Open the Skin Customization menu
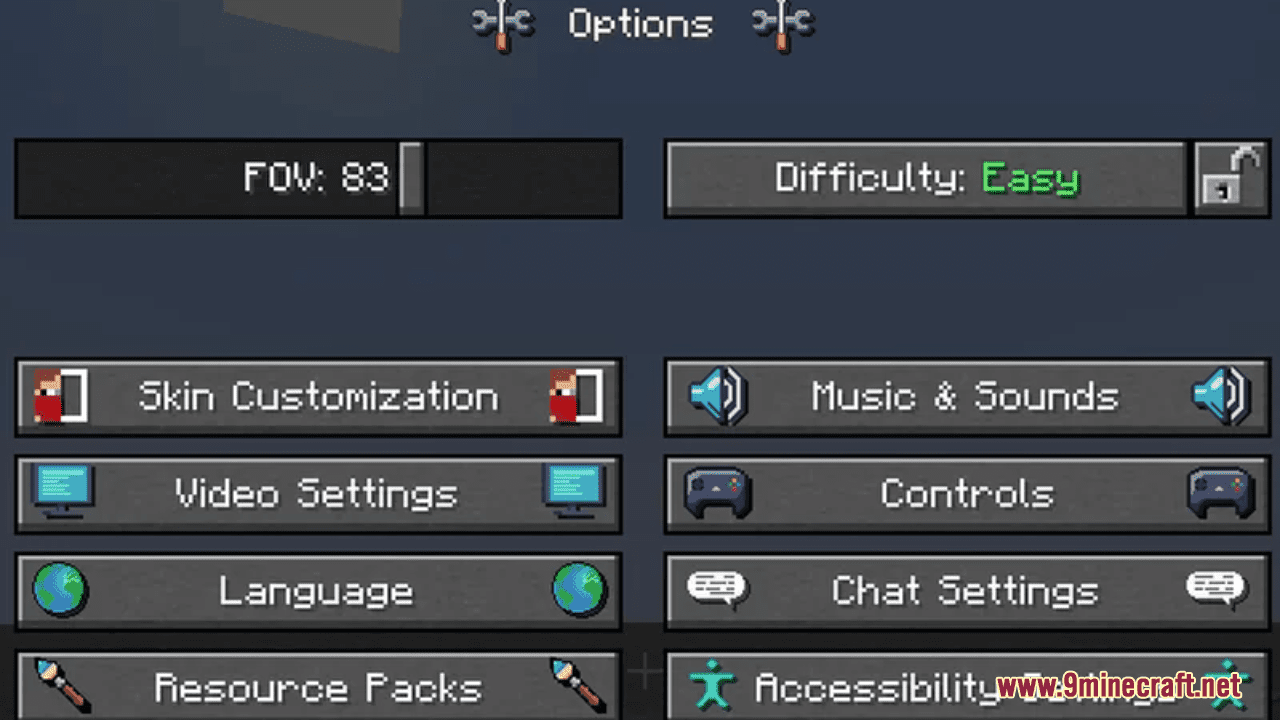 click(x=318, y=397)
